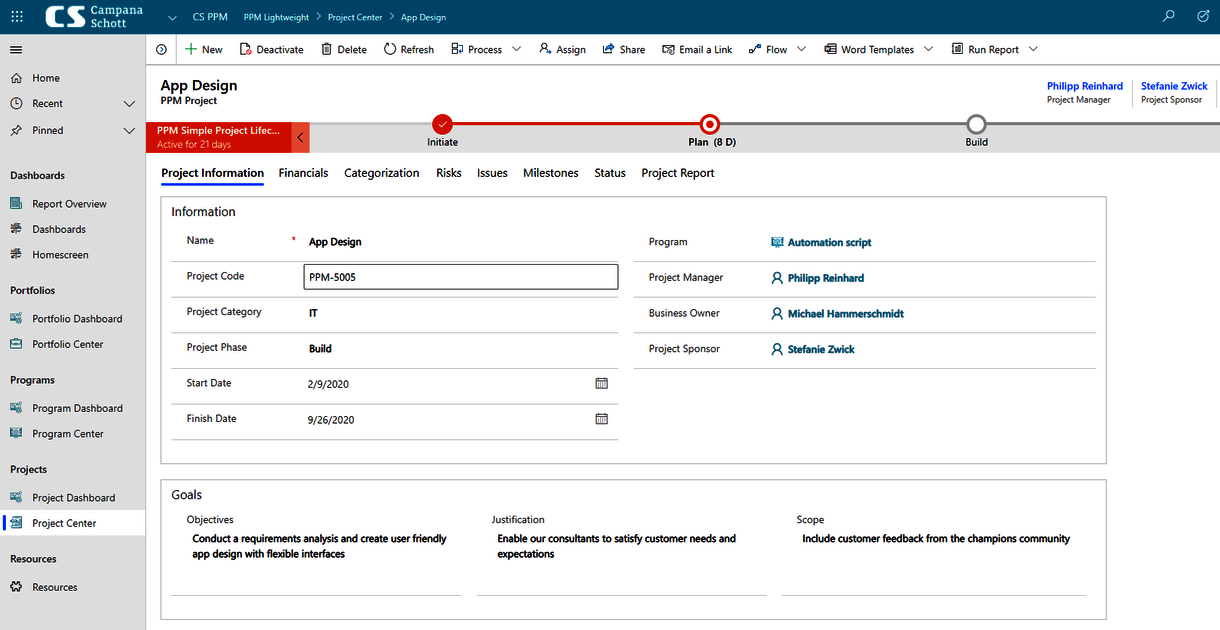Image resolution: width=1220 pixels, height=630 pixels.
Task: Click Word Templates command
Action: tap(869, 49)
